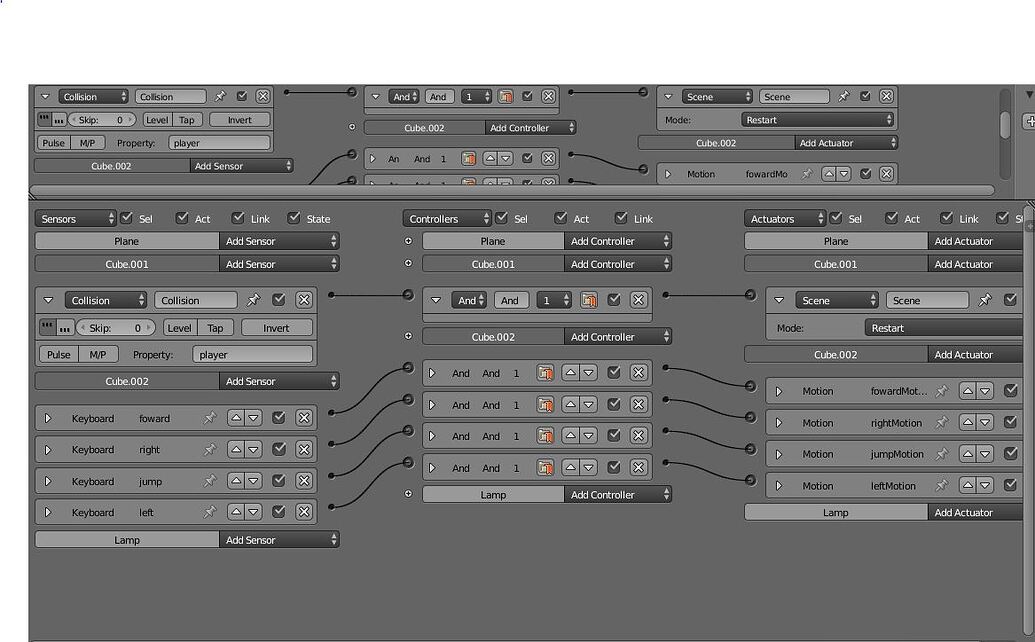This screenshot has width=1035, height=642.
Task: Toggle Sensors Link checkbox
Action: point(238,218)
